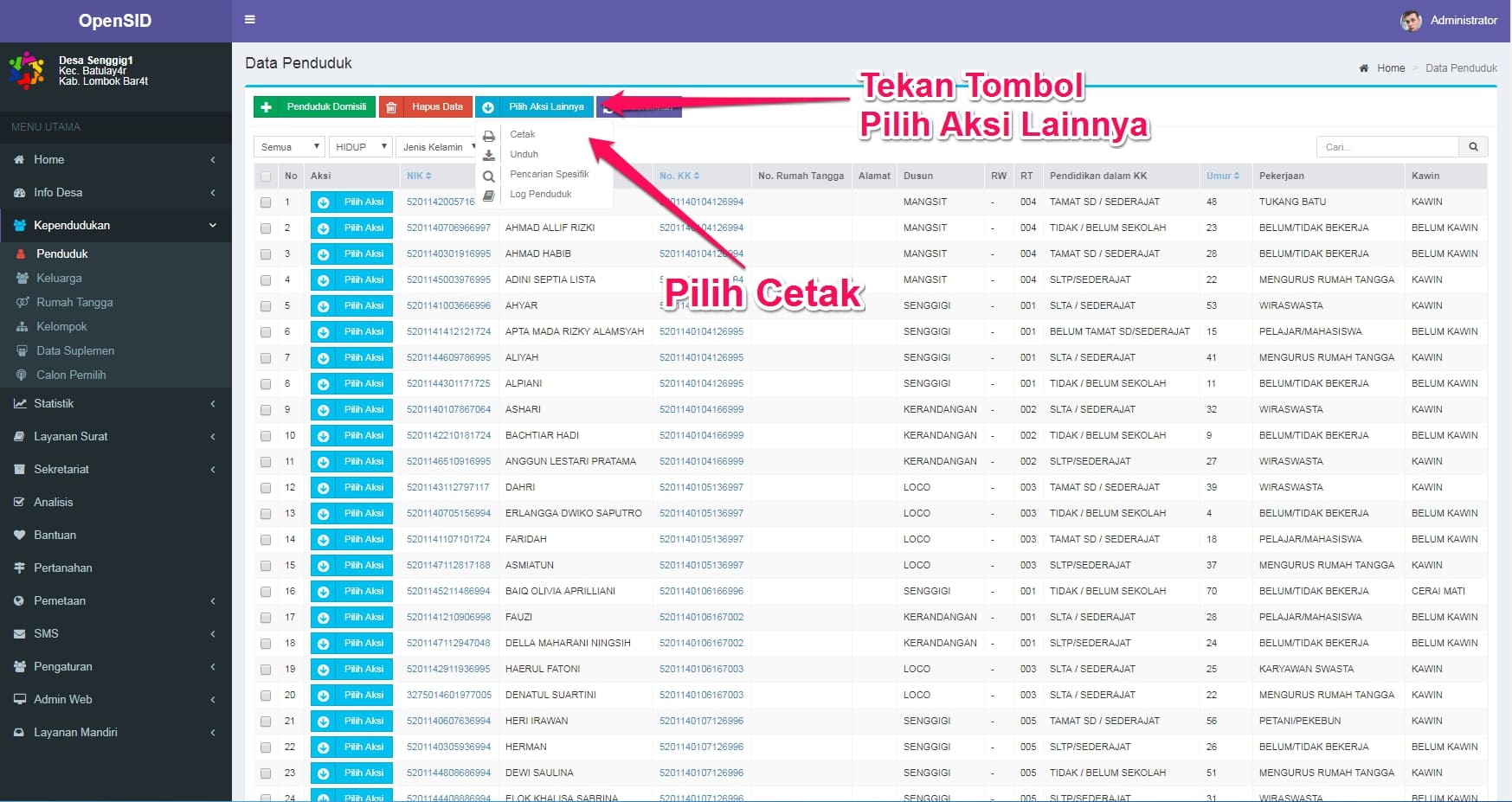Check the checkbox for FAUZI row
This screenshot has height=802, width=1512.
(266, 618)
